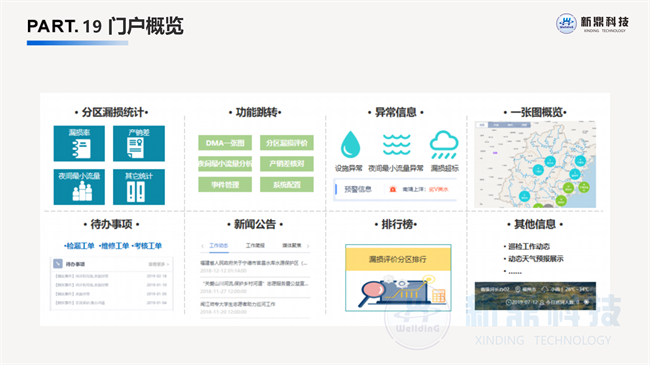Click the 新鼎科技 logo

[x=592, y=23]
